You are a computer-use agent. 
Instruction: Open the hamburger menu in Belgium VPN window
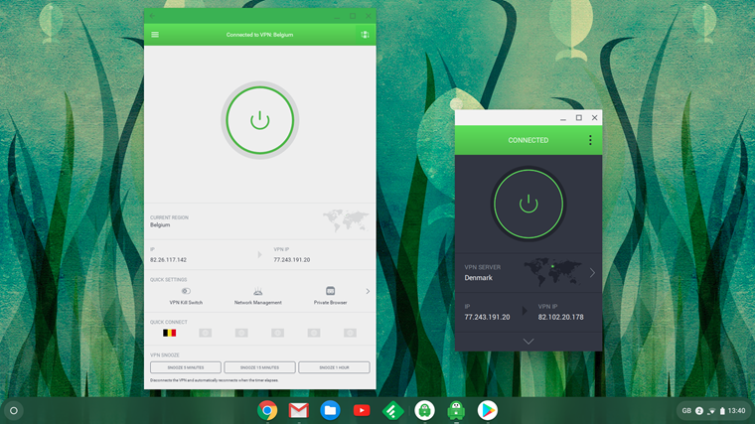click(x=155, y=35)
